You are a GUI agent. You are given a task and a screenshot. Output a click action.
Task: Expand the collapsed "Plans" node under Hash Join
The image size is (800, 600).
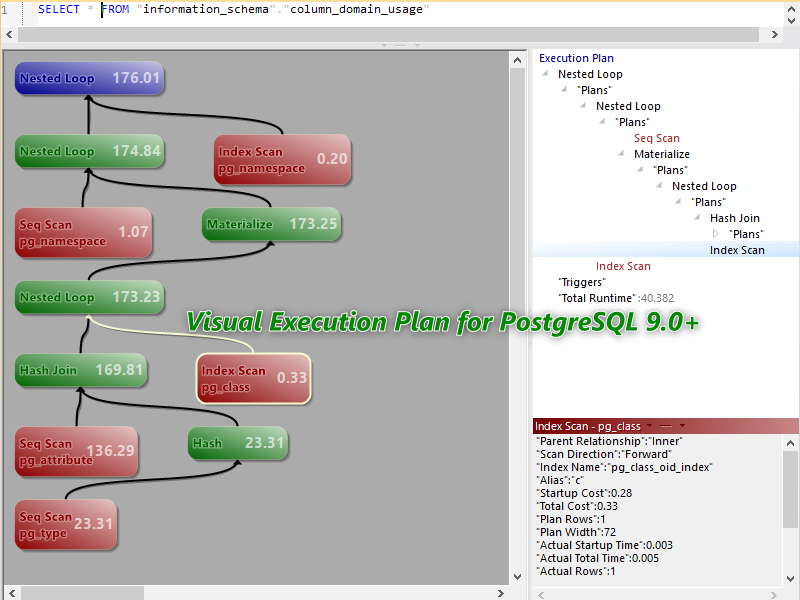pos(716,234)
